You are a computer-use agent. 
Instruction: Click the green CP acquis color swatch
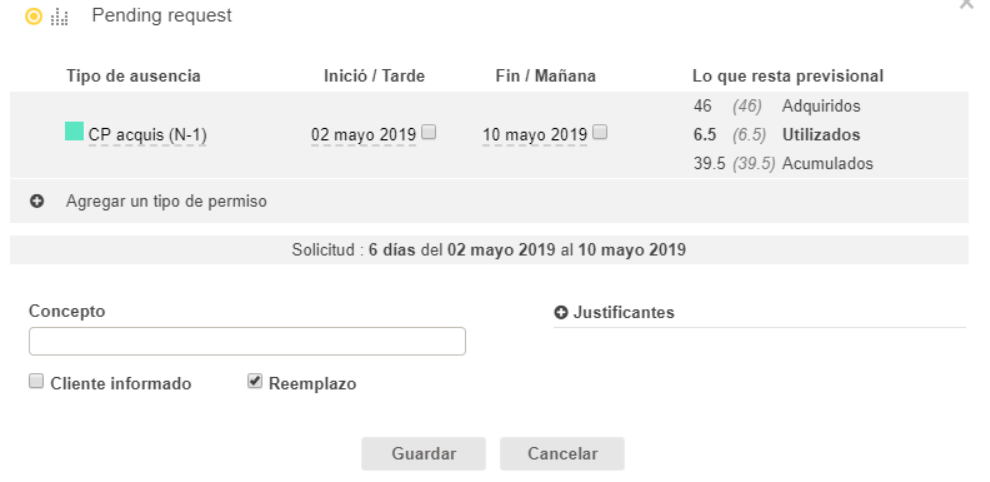(x=74, y=132)
